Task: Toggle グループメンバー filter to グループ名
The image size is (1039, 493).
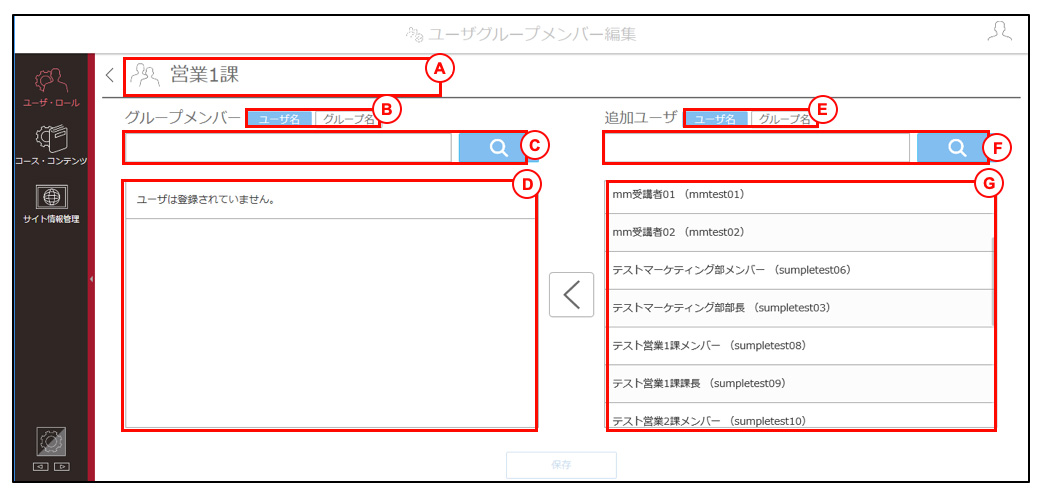Action: [346, 119]
